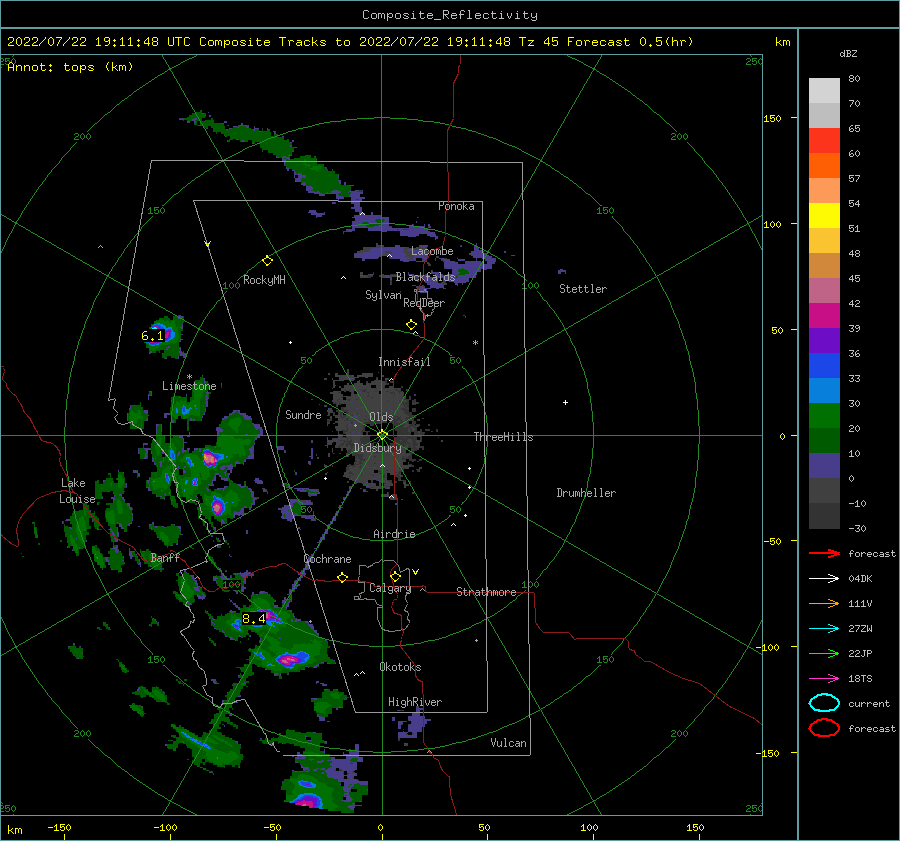Click the yellow diamond marker above Calgary label
This screenshot has height=841, width=900.
click(395, 576)
